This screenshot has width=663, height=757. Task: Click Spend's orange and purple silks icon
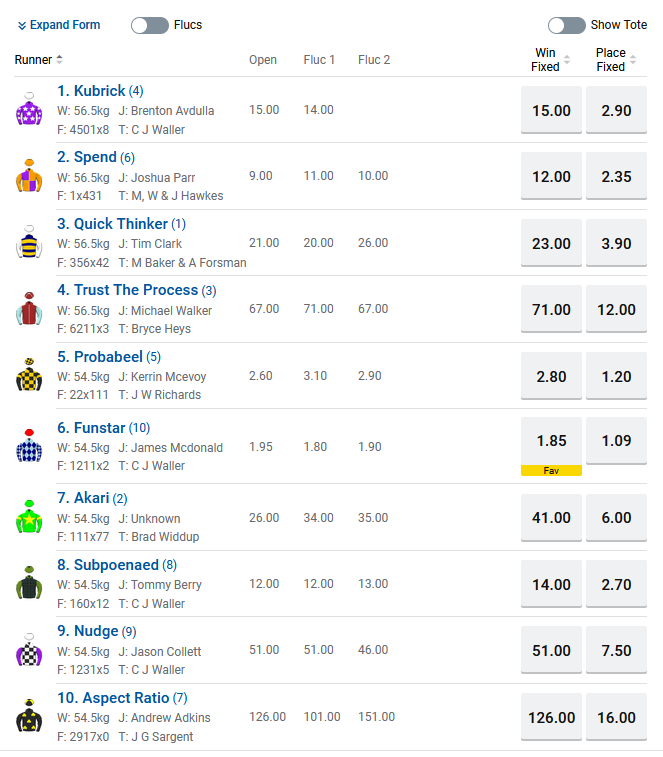point(28,176)
